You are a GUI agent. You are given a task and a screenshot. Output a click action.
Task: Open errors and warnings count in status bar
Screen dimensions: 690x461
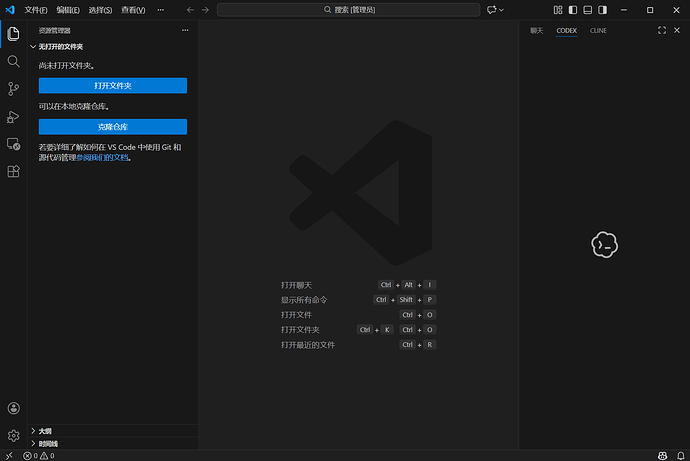click(39, 456)
